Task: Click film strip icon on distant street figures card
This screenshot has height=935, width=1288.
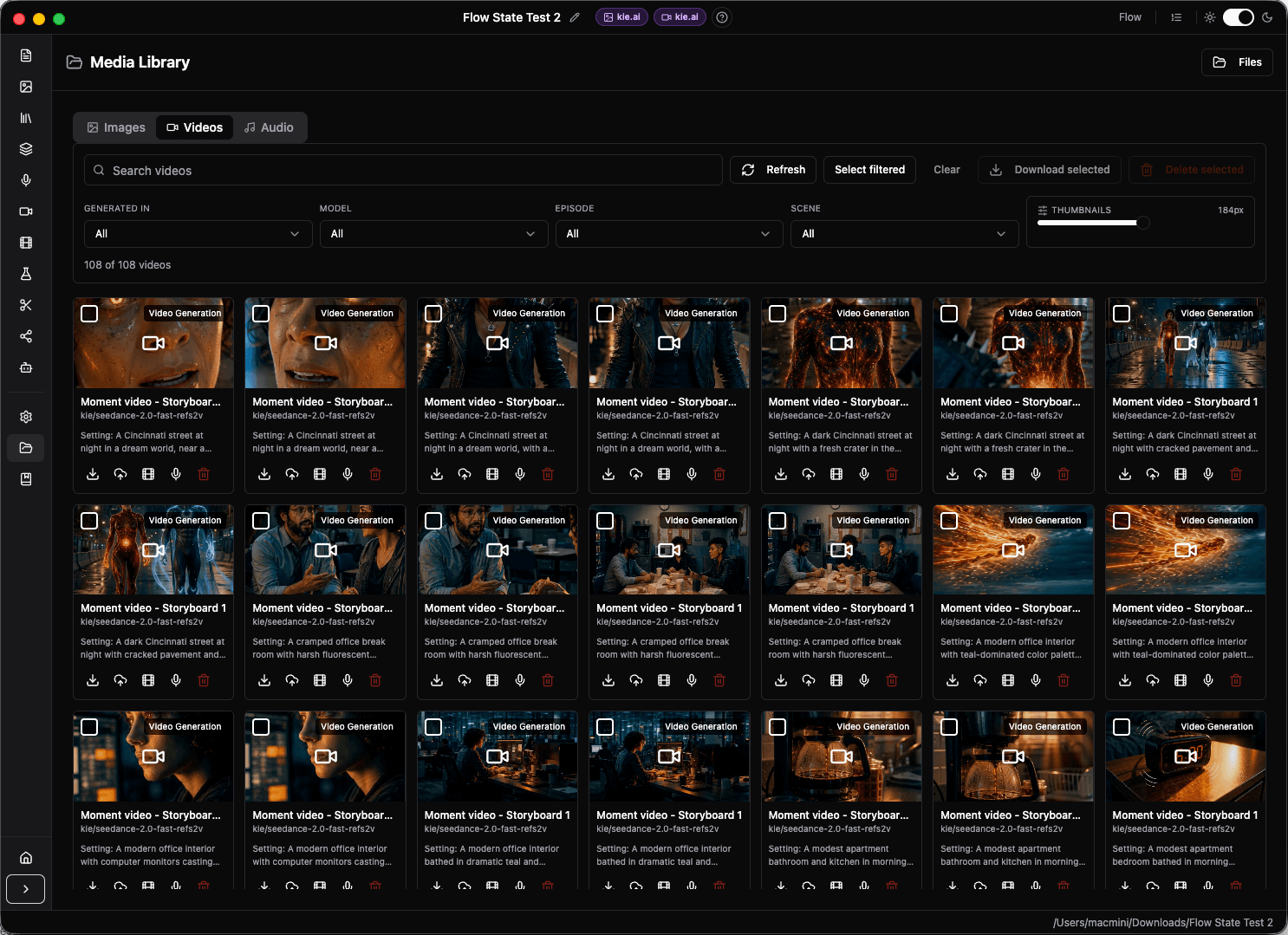Action: click(1181, 474)
